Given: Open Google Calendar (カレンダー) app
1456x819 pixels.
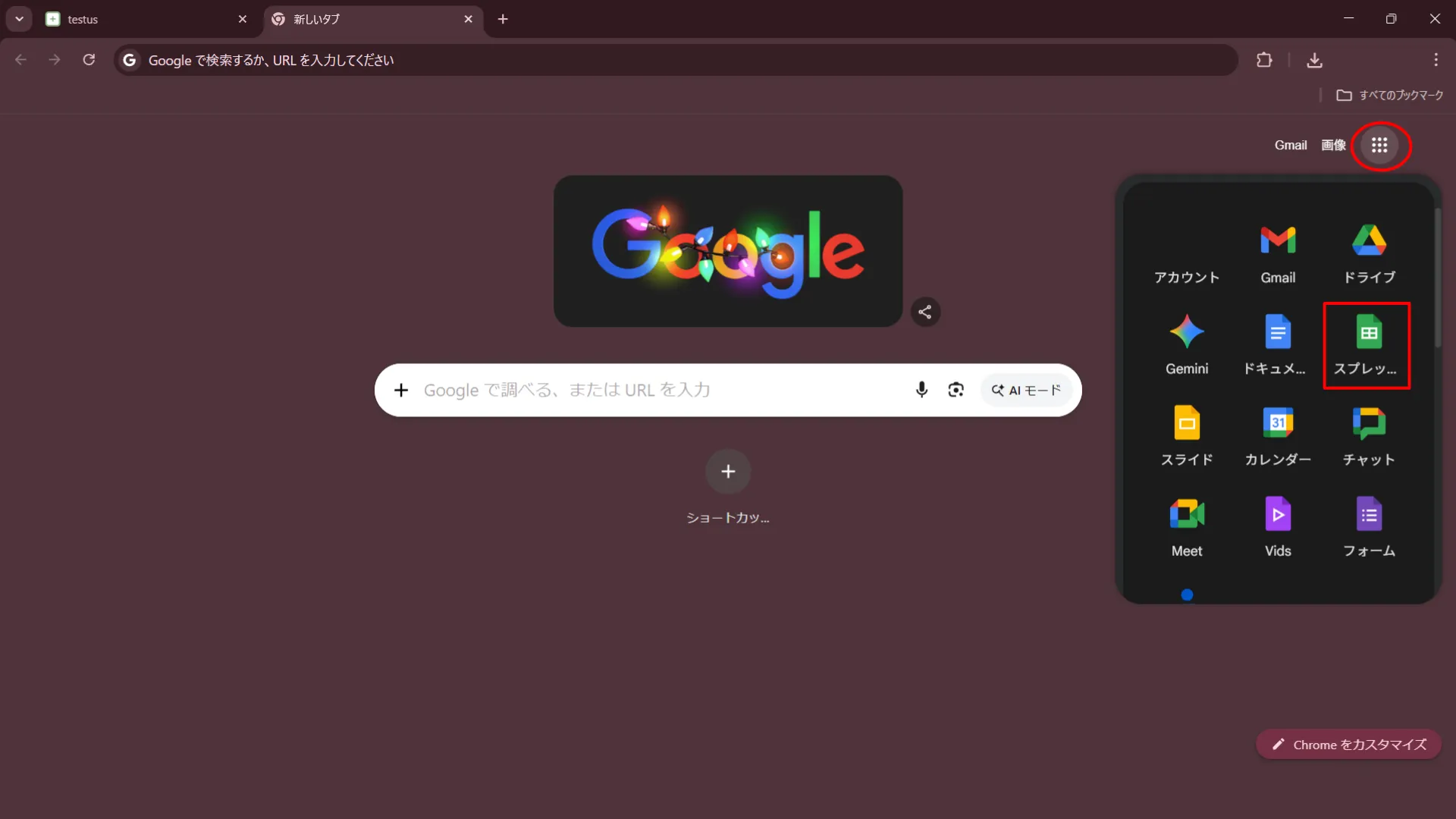Looking at the screenshot, I should (x=1278, y=437).
